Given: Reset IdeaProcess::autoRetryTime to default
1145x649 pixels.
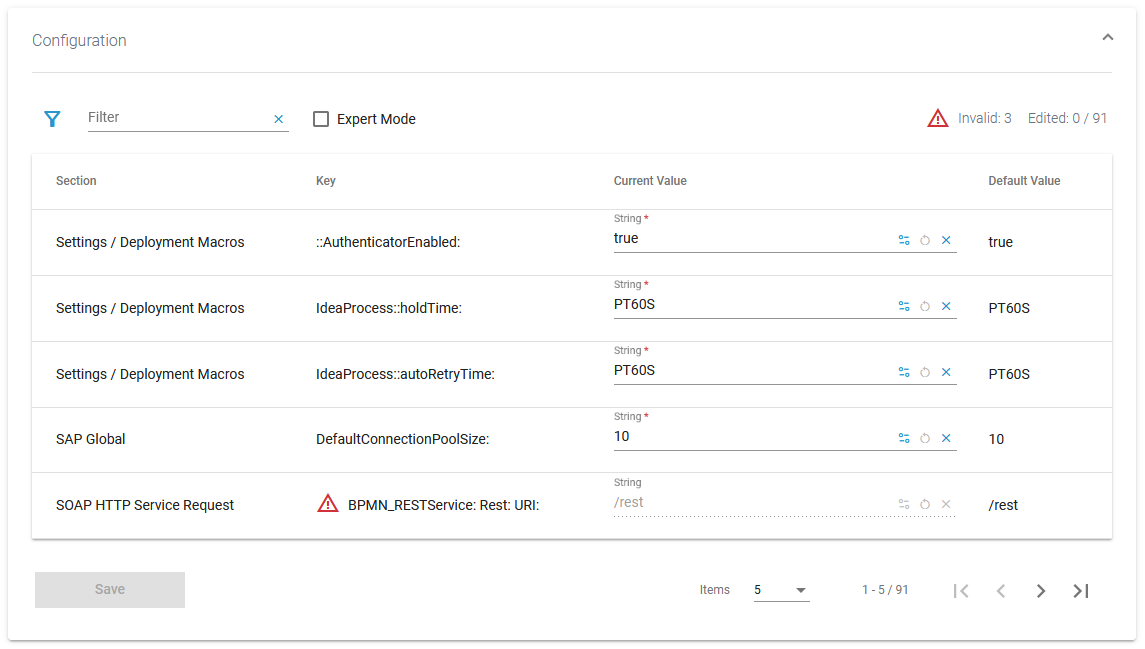Looking at the screenshot, I should (x=924, y=372).
